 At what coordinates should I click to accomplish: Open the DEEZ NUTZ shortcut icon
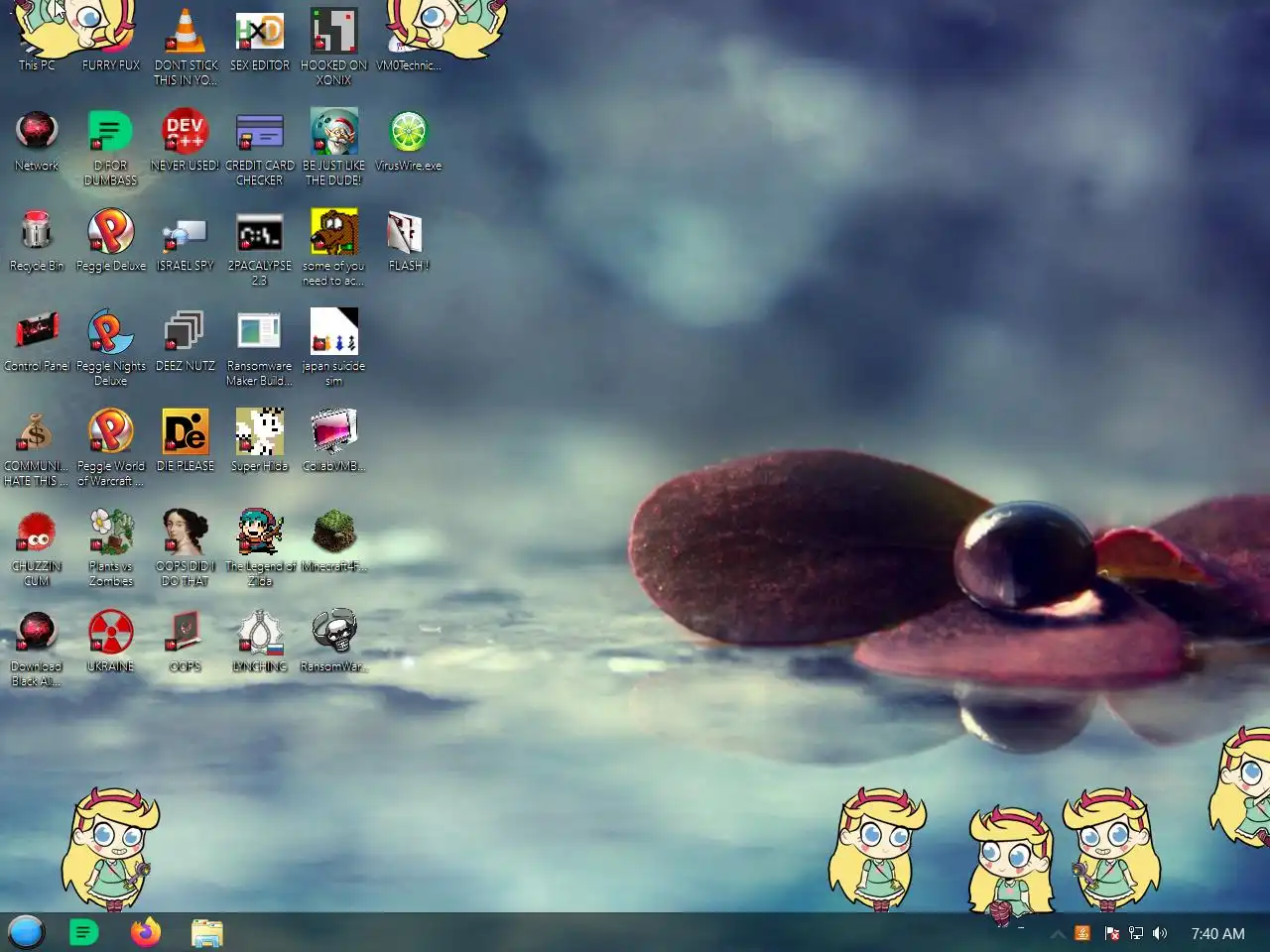tap(186, 340)
